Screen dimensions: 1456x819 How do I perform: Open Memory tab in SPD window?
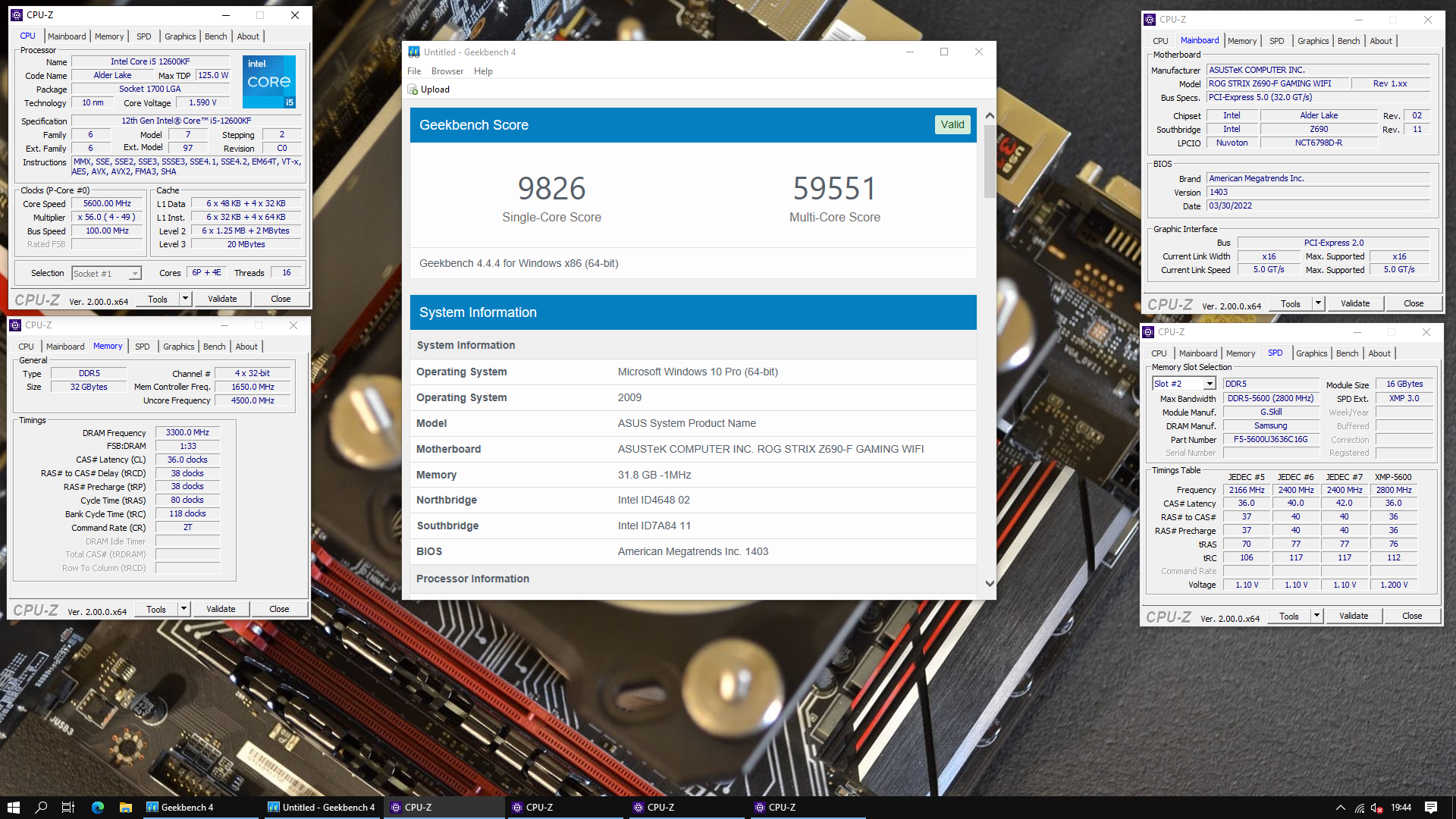1241,353
